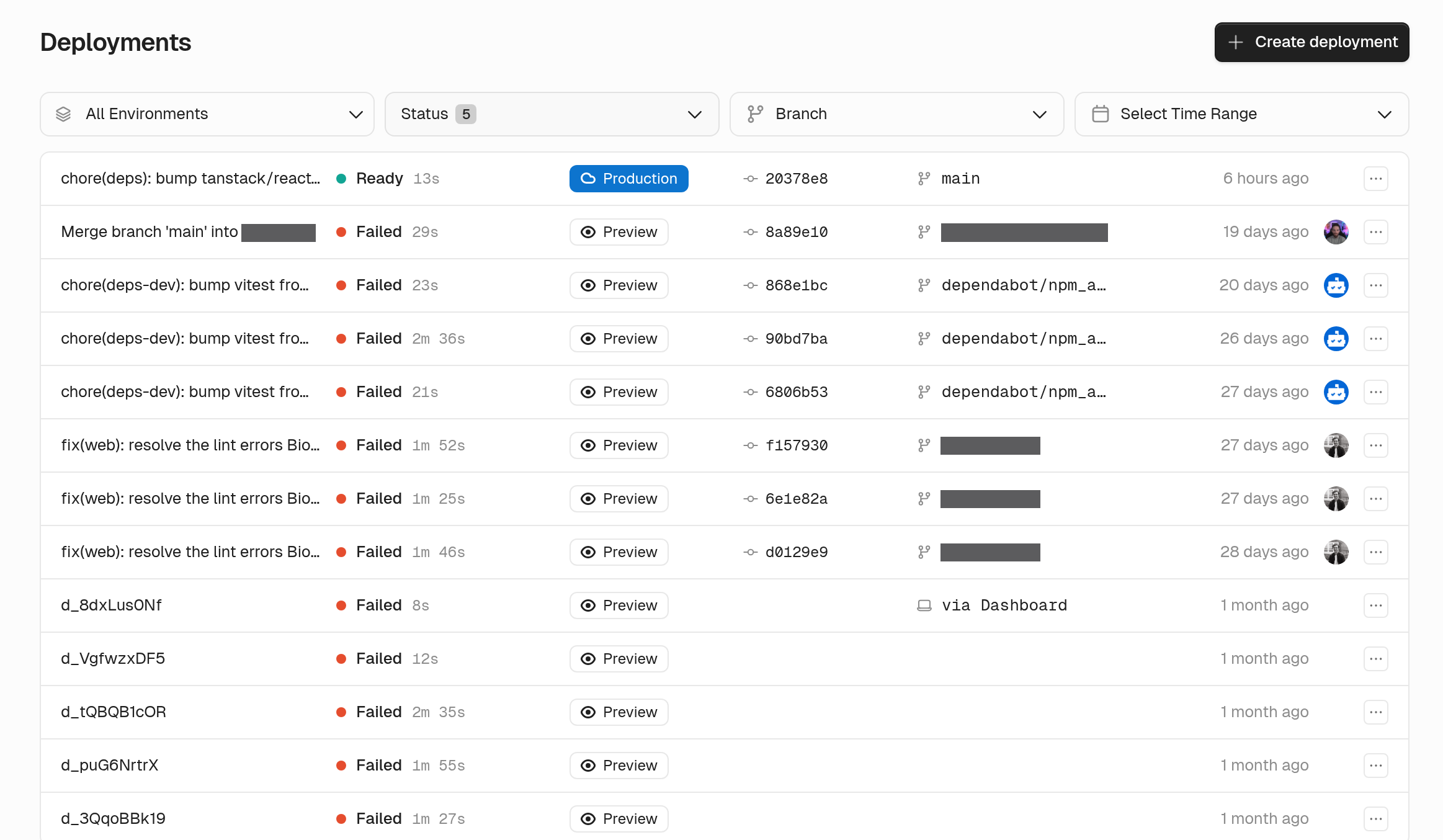
Task: Open the Status filter dropdown
Action: pos(552,114)
